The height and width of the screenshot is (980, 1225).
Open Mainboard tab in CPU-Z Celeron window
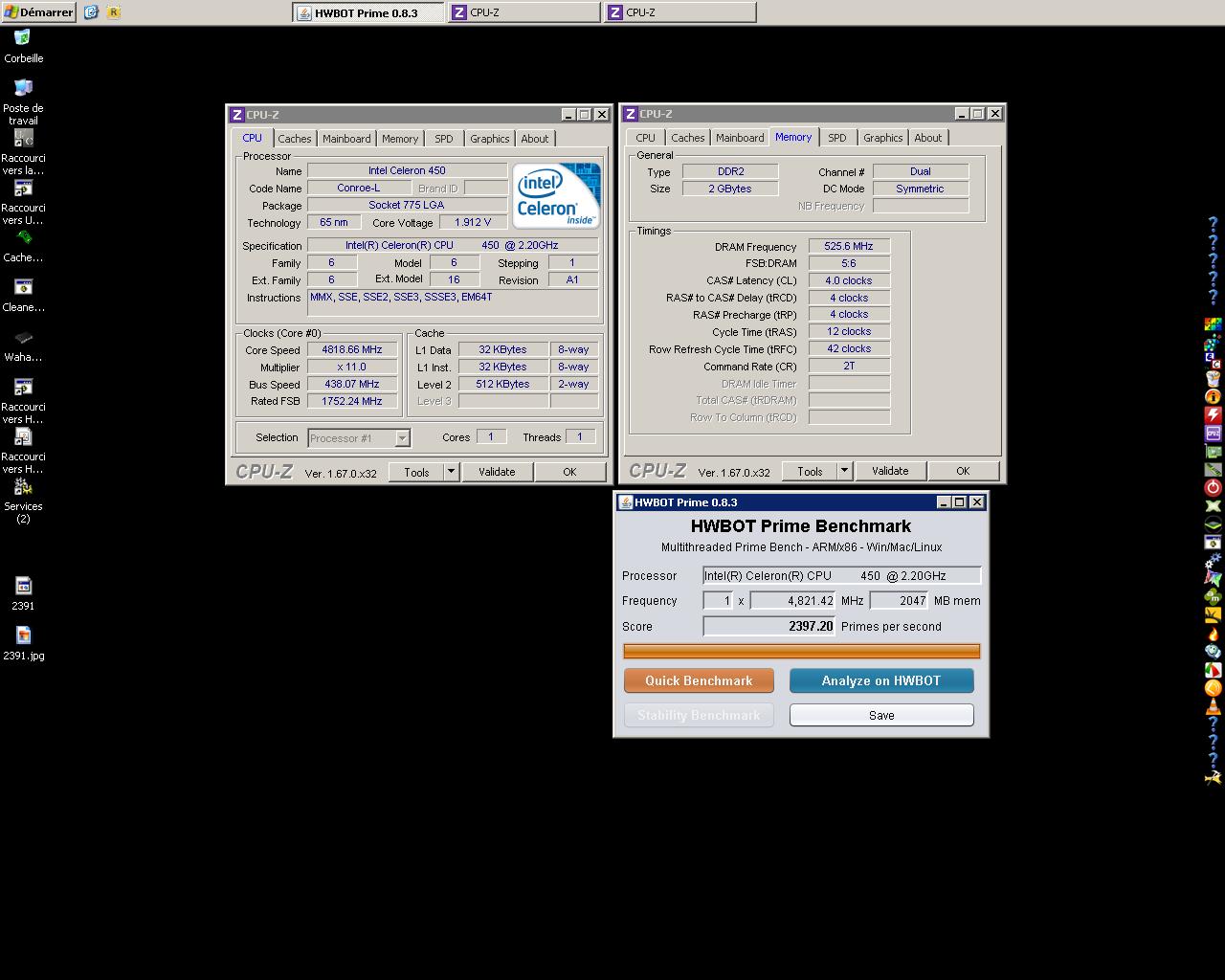coord(346,139)
